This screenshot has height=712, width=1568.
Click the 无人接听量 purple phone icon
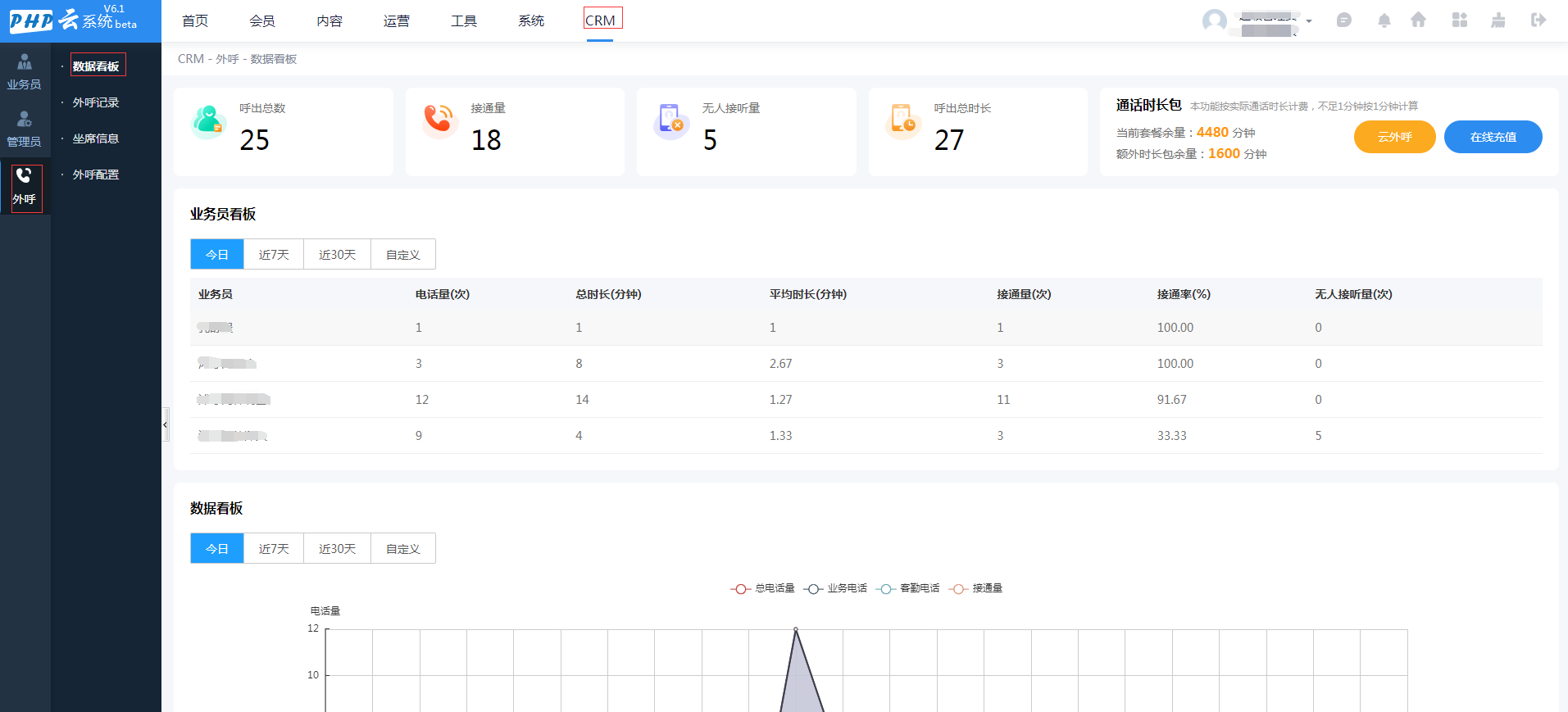(x=670, y=120)
